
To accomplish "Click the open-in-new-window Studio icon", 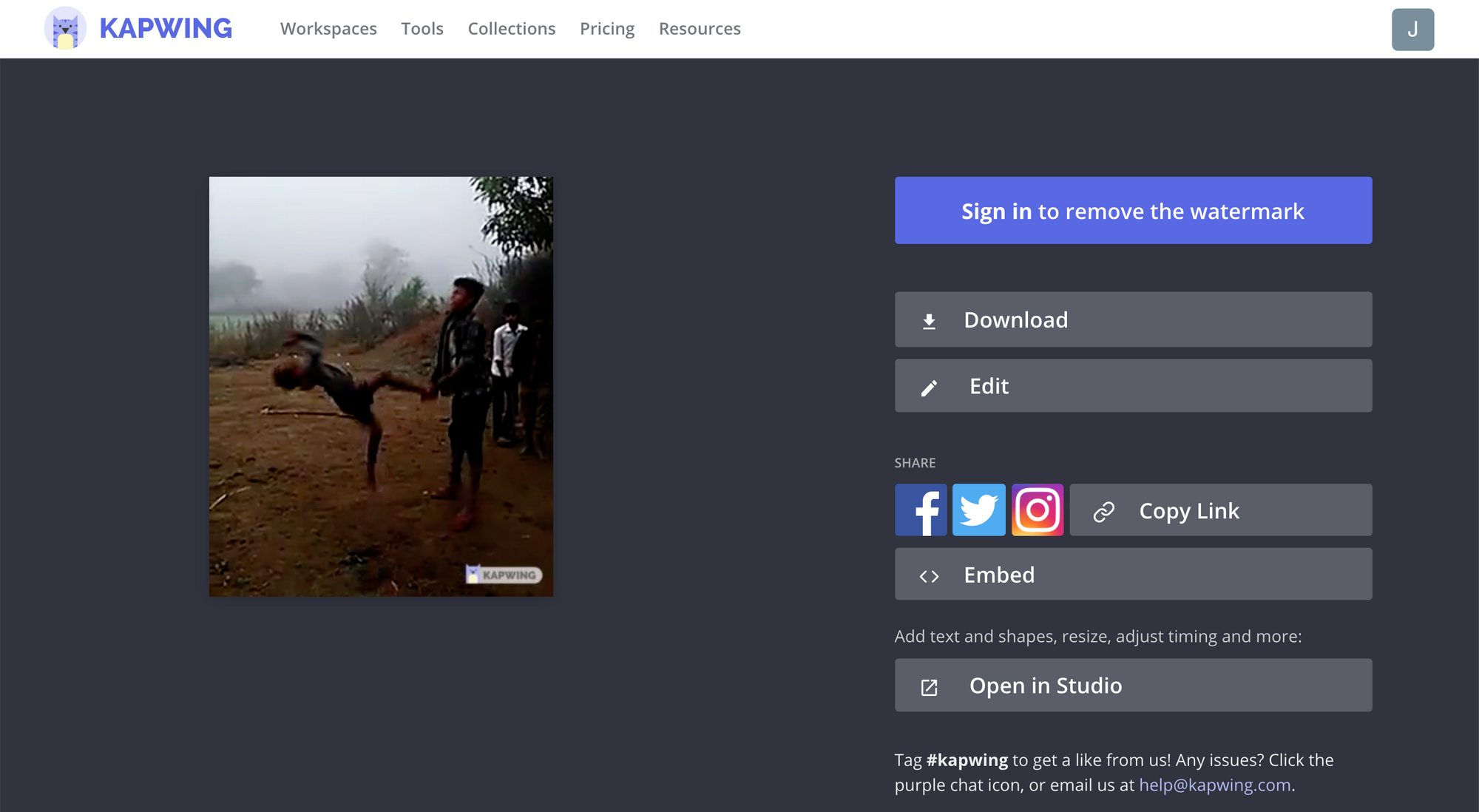I will (929, 688).
